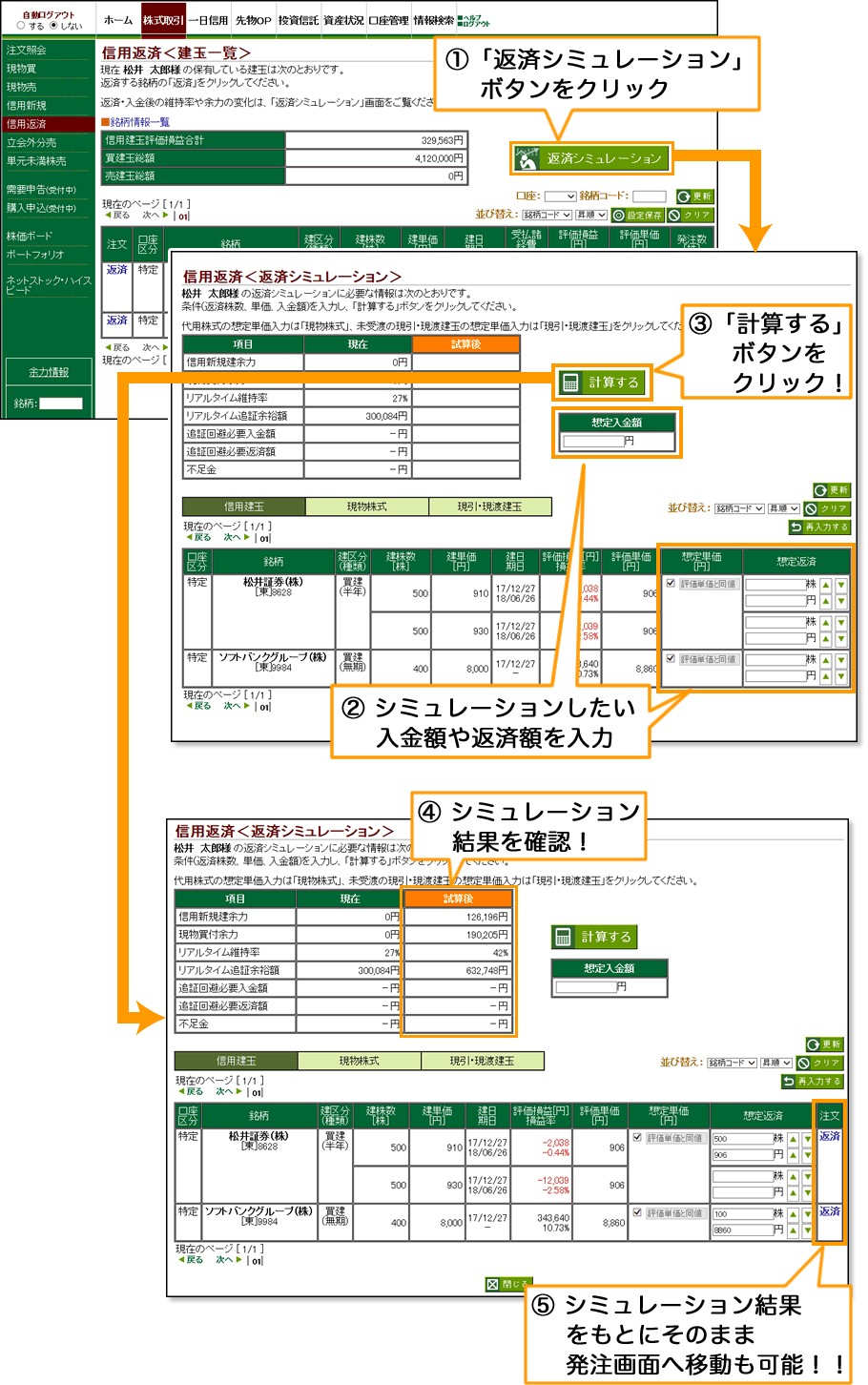Click 想定入金額 input field in input window

click(592, 442)
